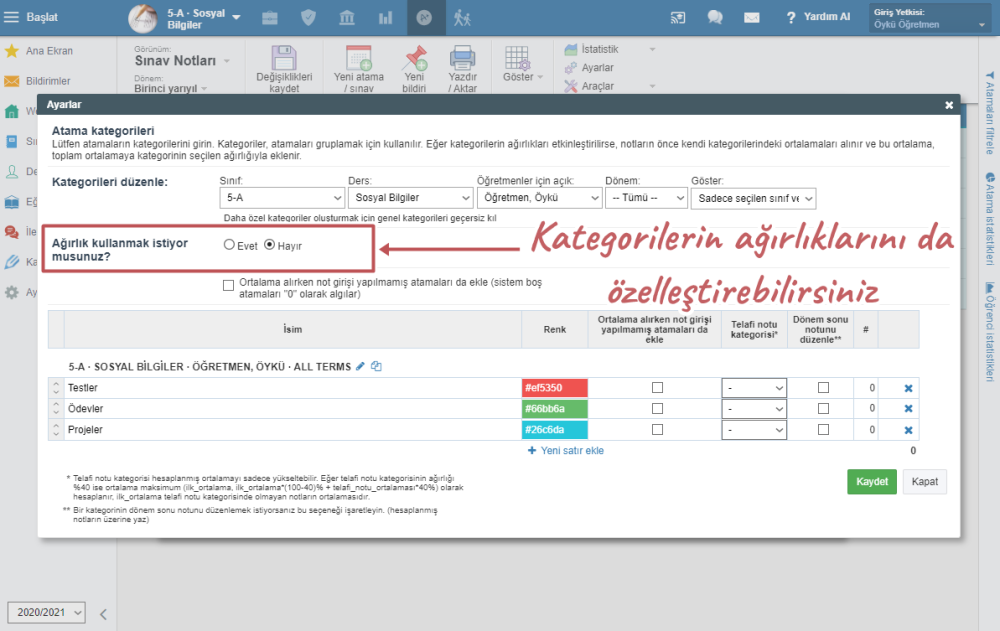This screenshot has height=631, width=1000.
Task: Check Dönem sonu notunu düzenle for Testler
Action: point(823,387)
